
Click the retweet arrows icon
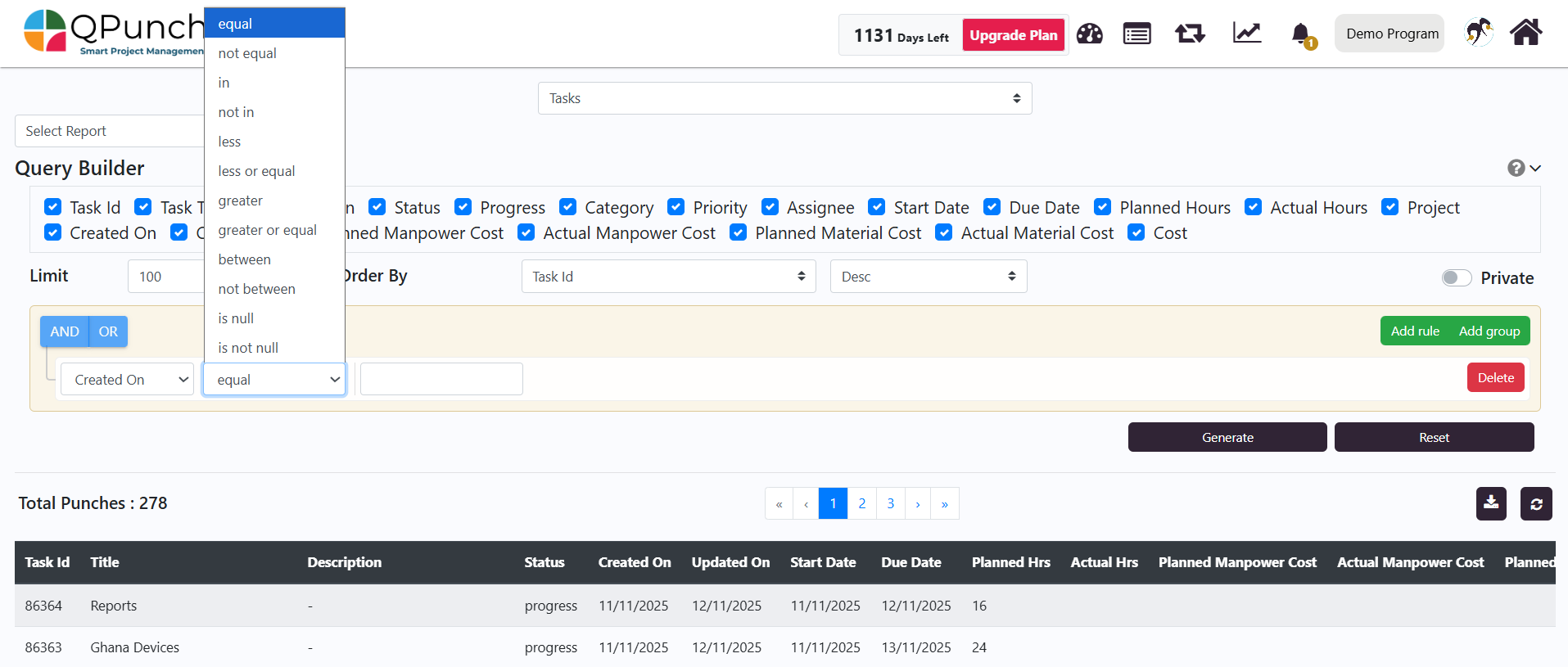pyautogui.click(x=1190, y=34)
